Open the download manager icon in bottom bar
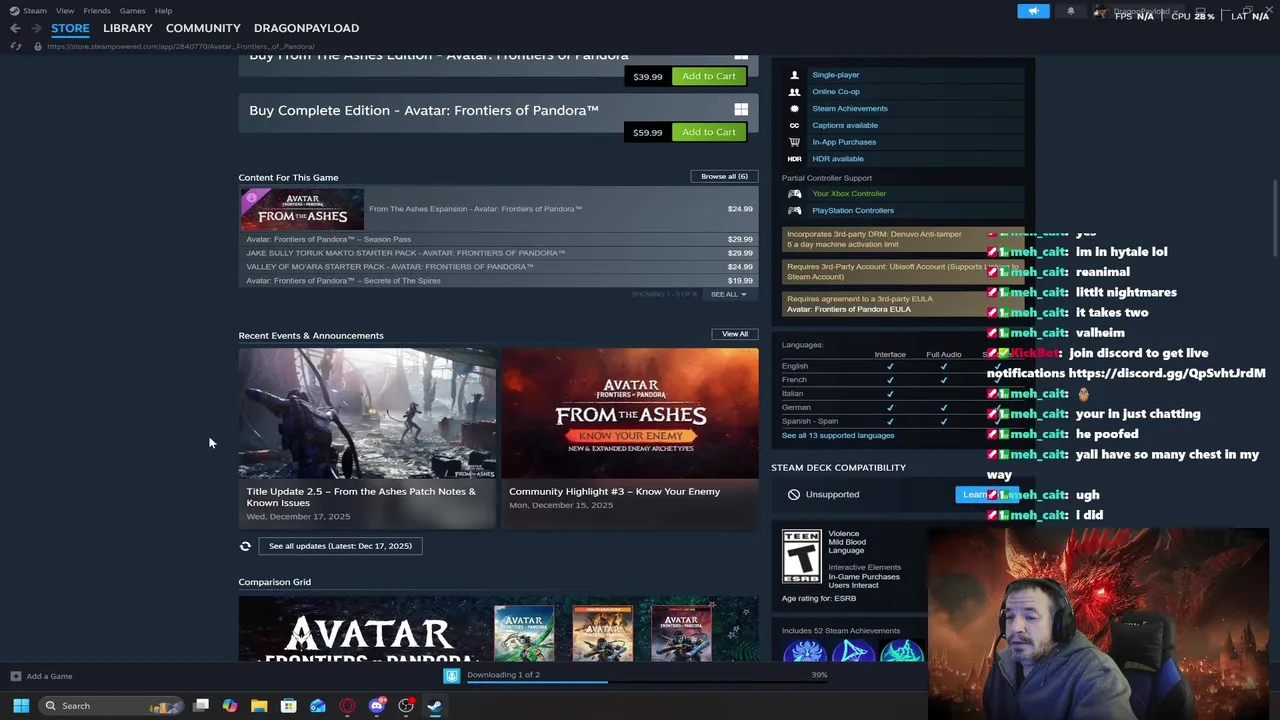1280x720 pixels. point(452,675)
